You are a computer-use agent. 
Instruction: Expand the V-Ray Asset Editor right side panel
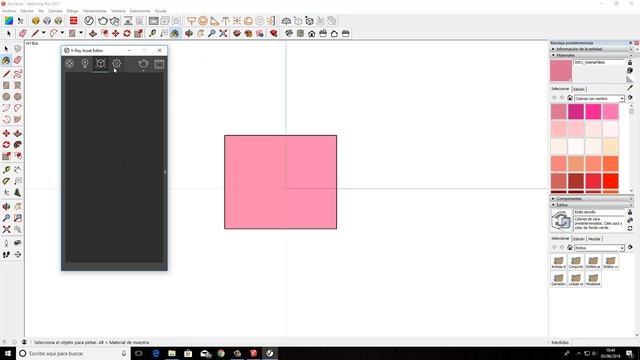(x=165, y=172)
